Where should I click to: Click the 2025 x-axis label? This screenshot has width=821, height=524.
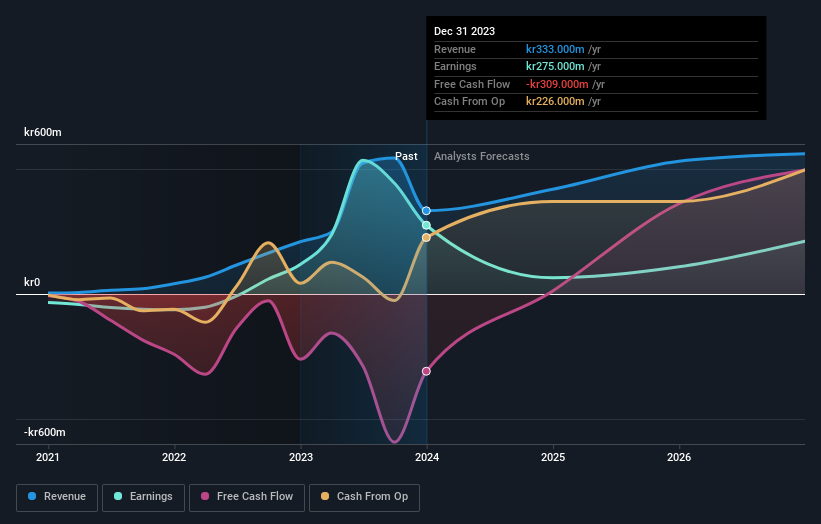(x=553, y=457)
